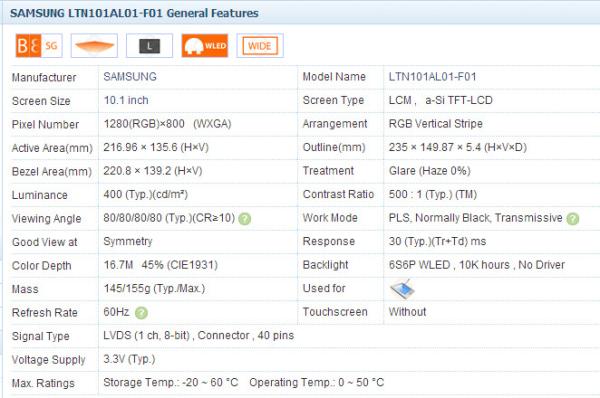Click the 'Refresh Rate' row label

(44, 313)
